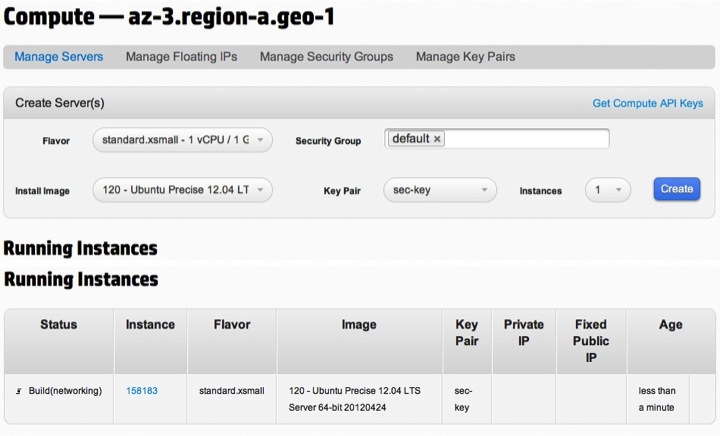Open the Key Pair sec-key dropdown

(x=440, y=190)
